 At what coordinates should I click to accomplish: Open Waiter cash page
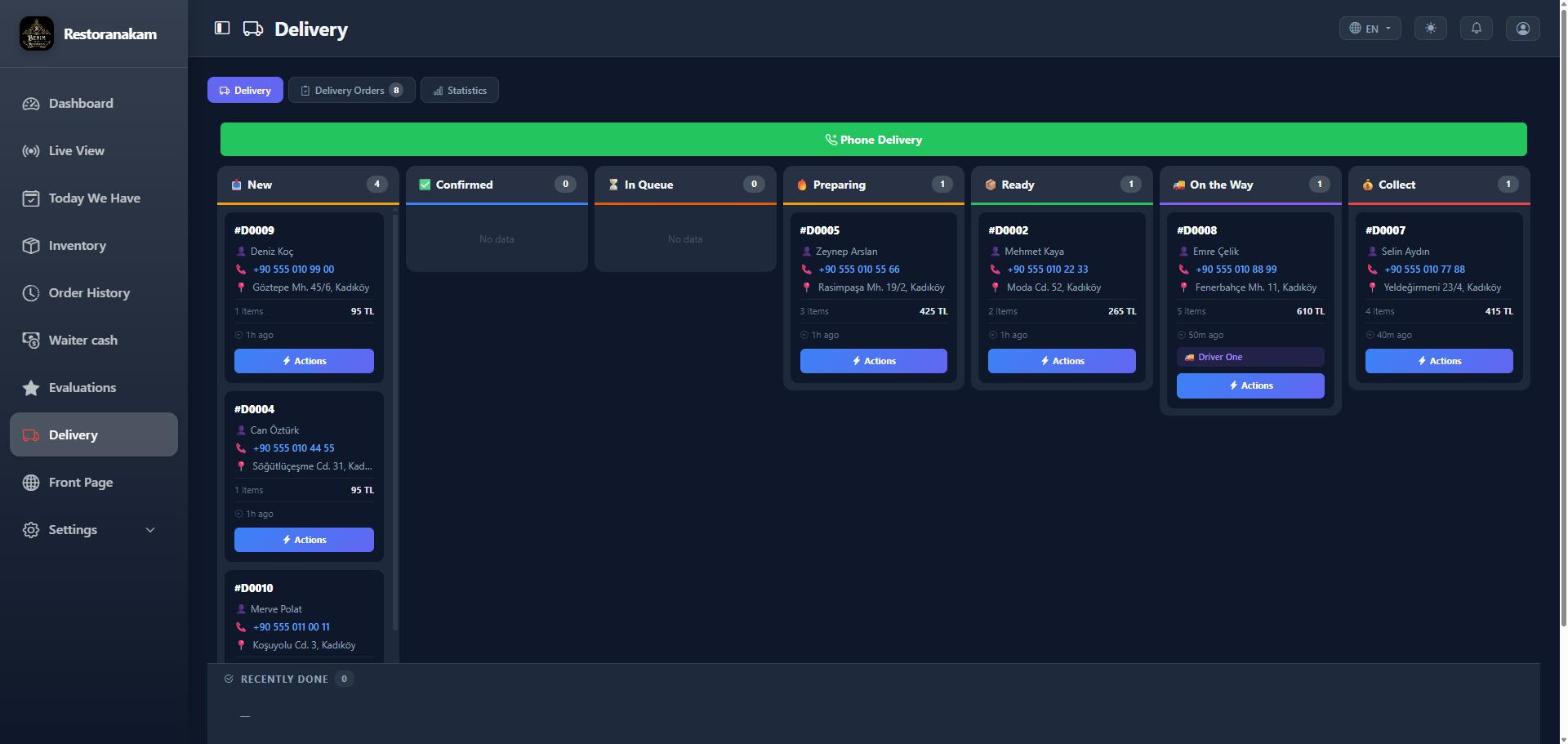tap(94, 340)
